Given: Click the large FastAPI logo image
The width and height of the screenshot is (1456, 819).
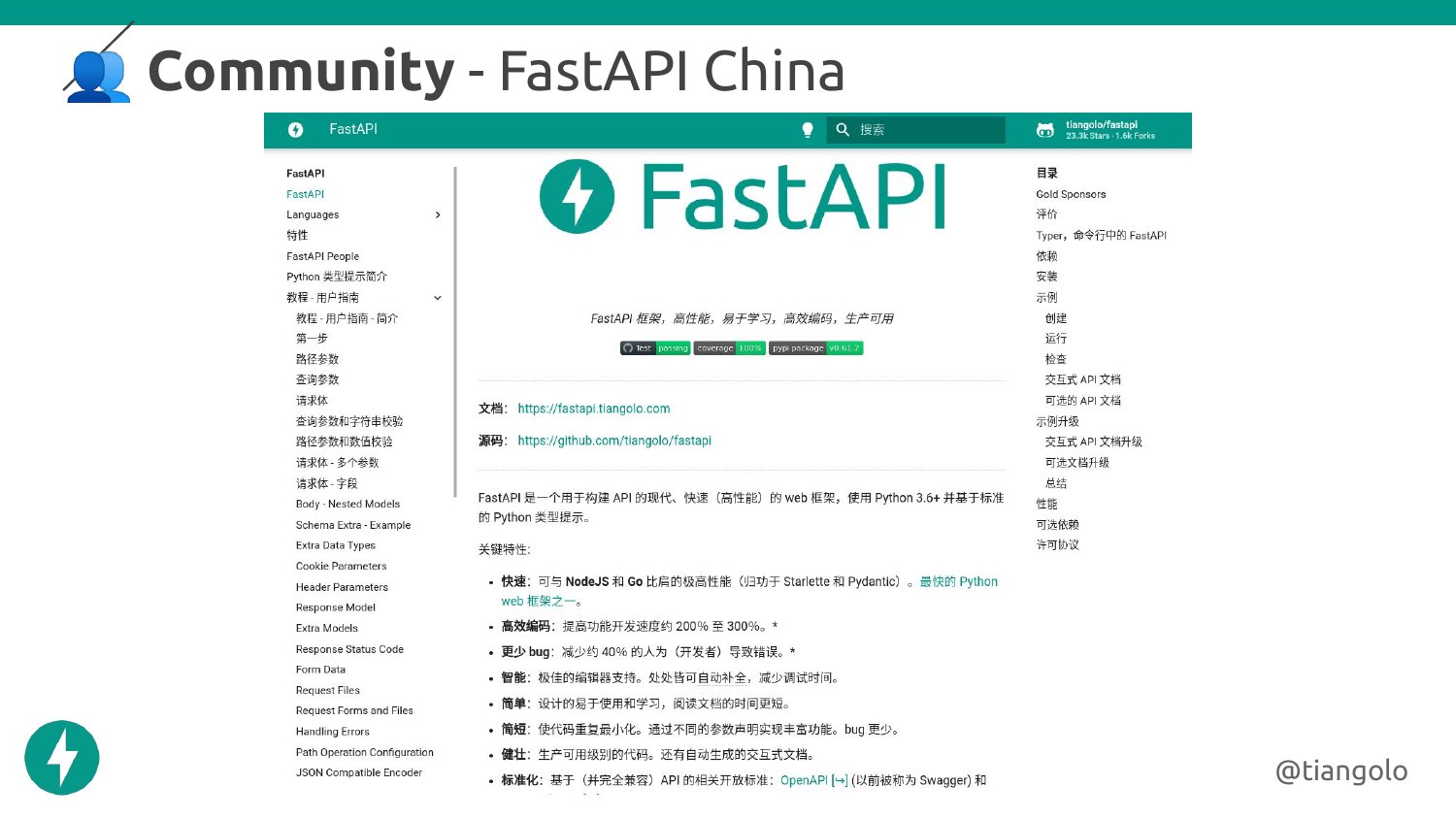Looking at the screenshot, I should tap(742, 197).
